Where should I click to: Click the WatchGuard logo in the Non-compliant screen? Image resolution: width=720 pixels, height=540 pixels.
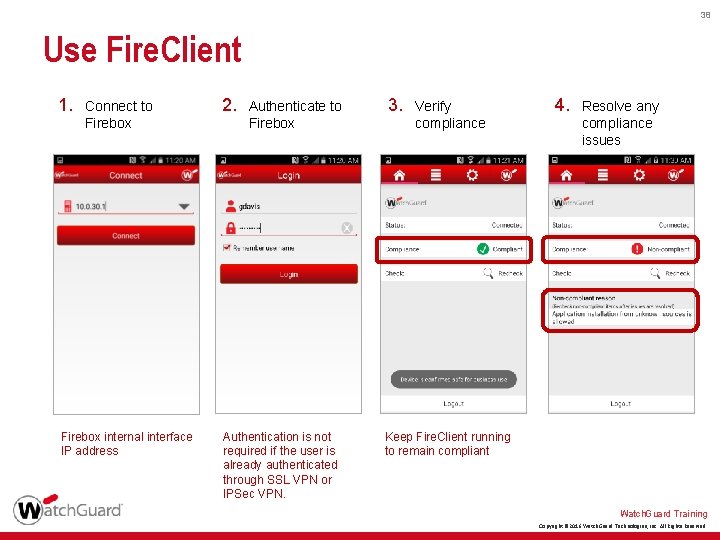pos(573,202)
